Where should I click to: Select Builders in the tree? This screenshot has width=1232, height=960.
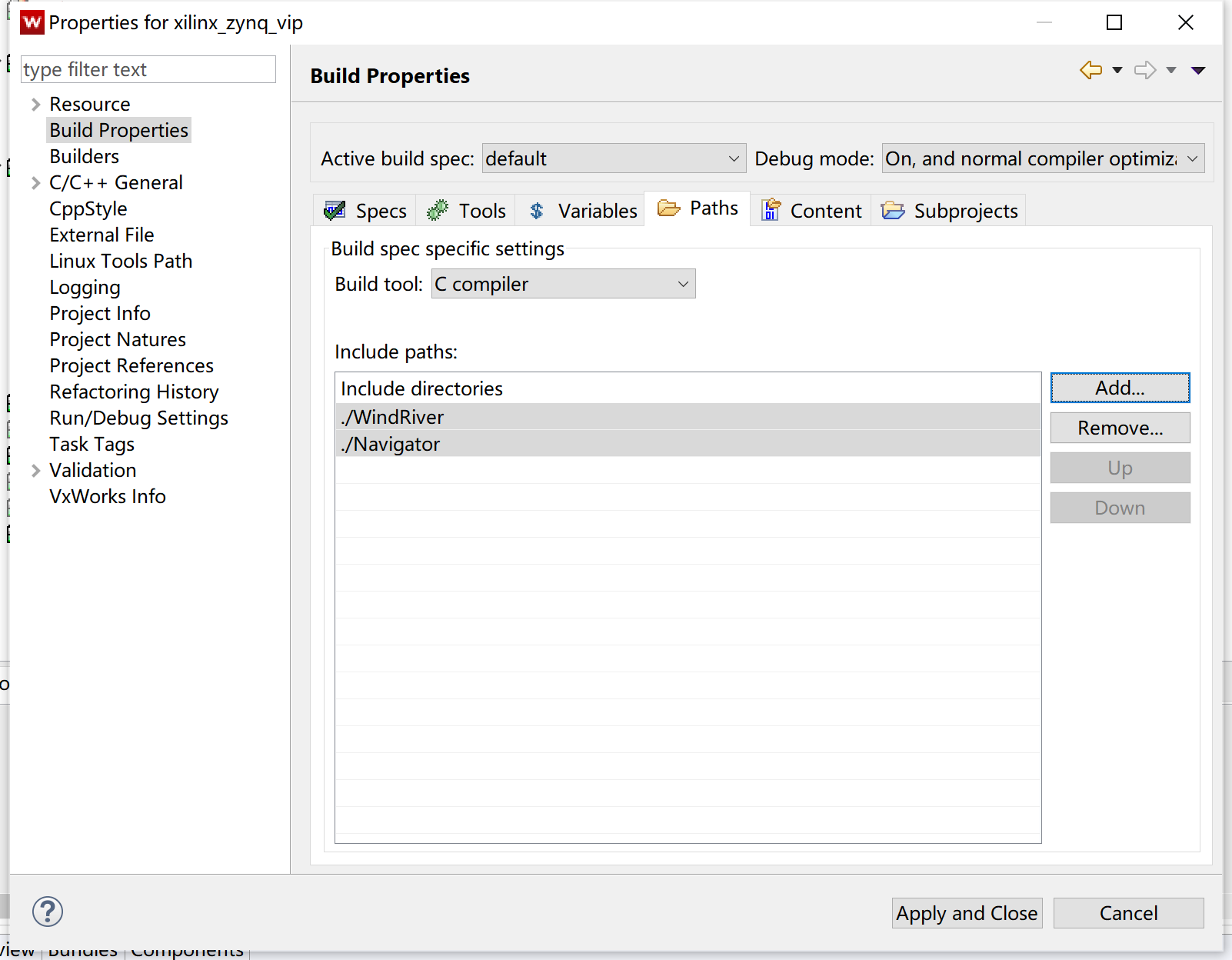tap(85, 157)
